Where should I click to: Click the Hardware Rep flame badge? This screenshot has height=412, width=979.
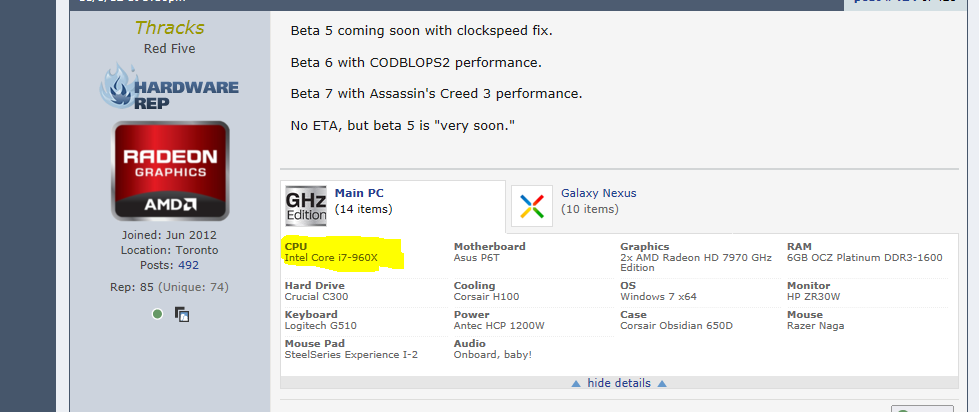tap(169, 87)
